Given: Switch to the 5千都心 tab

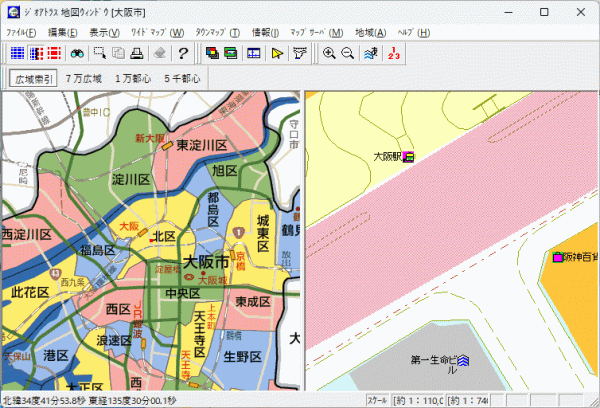Looking at the screenshot, I should pyautogui.click(x=181, y=78).
